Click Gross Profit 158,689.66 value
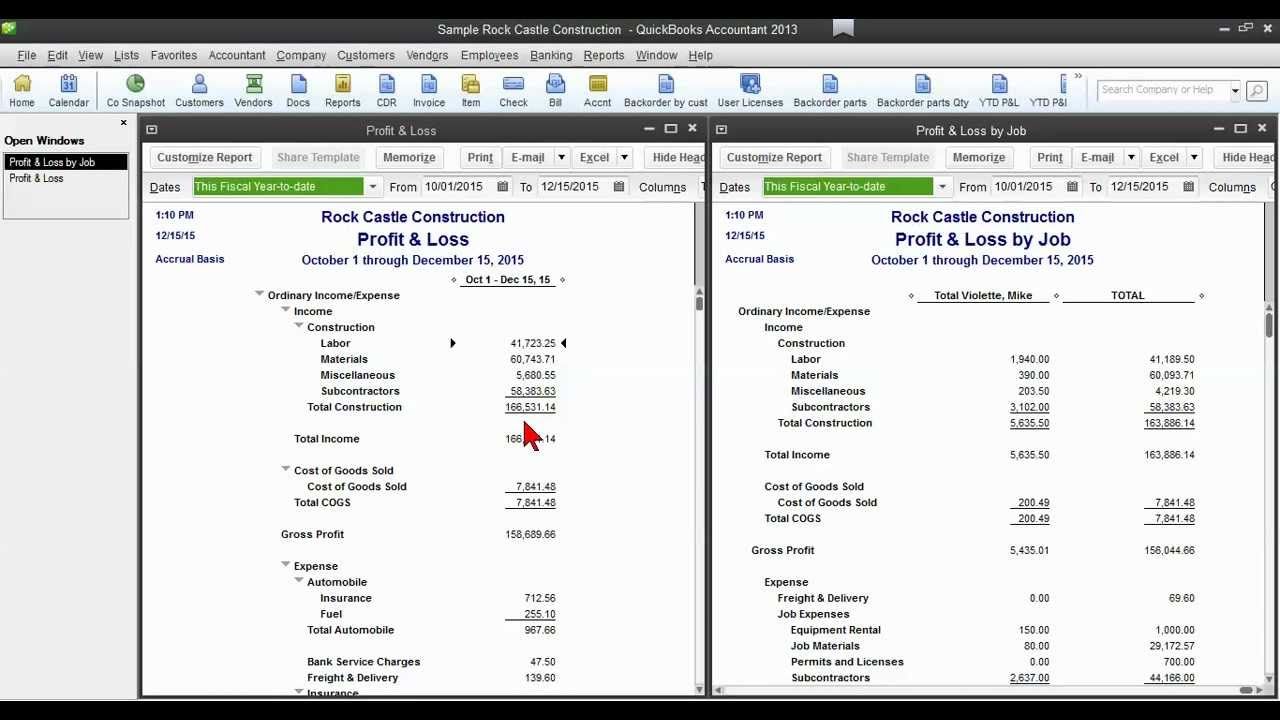 point(530,534)
